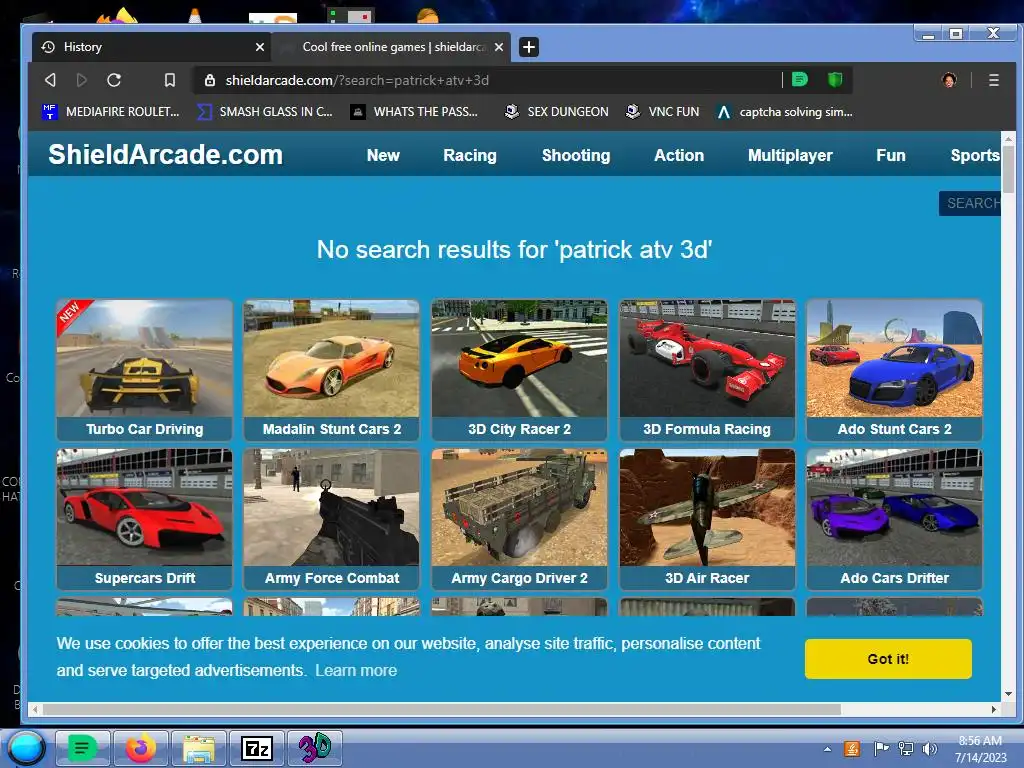
Task: Open the browser hamburger menu
Action: 994,80
